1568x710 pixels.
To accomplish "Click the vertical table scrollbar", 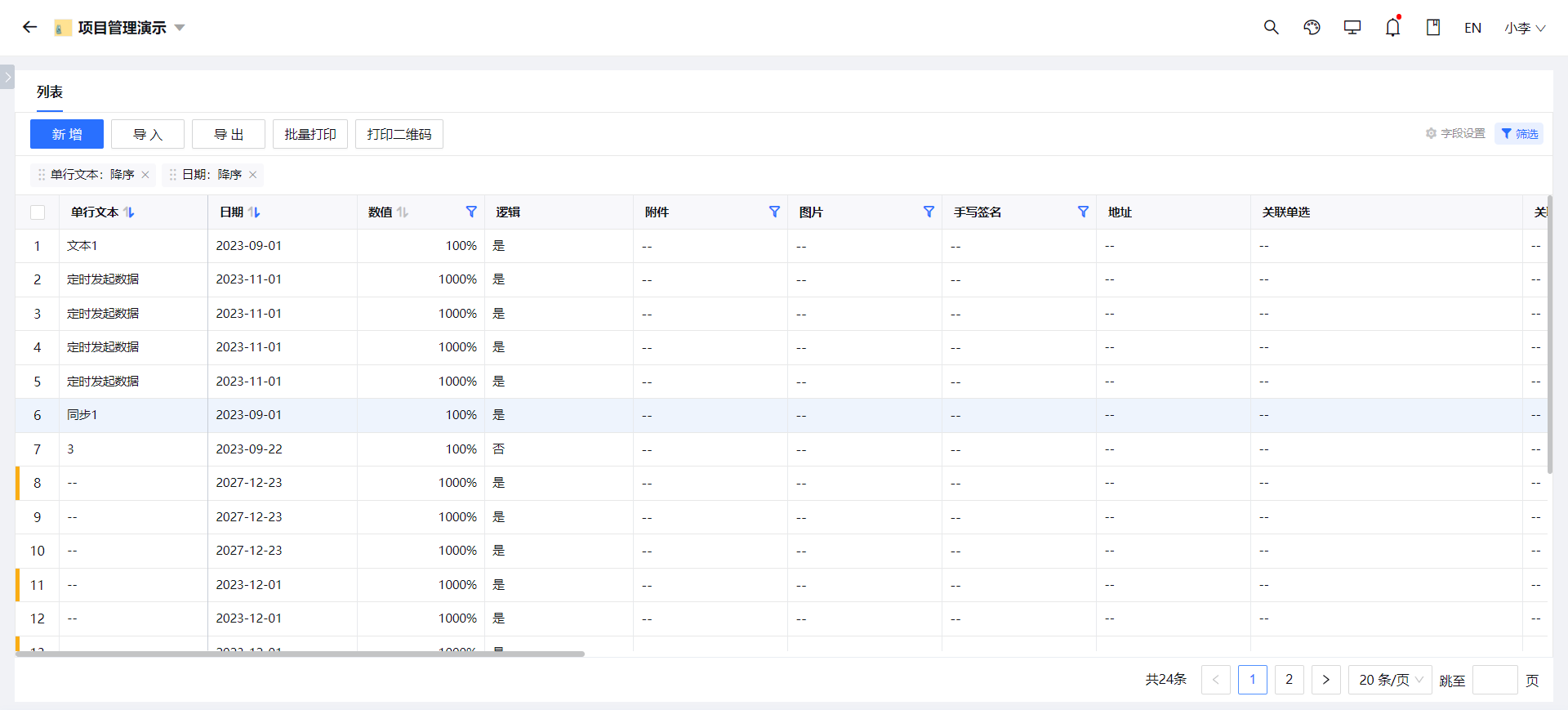I will pos(1549,334).
